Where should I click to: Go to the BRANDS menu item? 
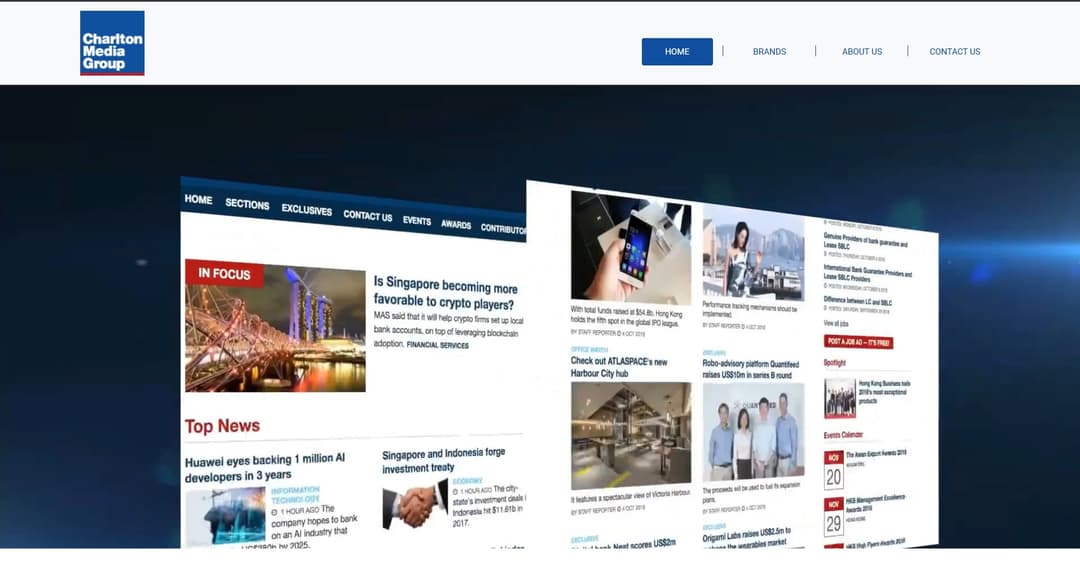tap(769, 52)
